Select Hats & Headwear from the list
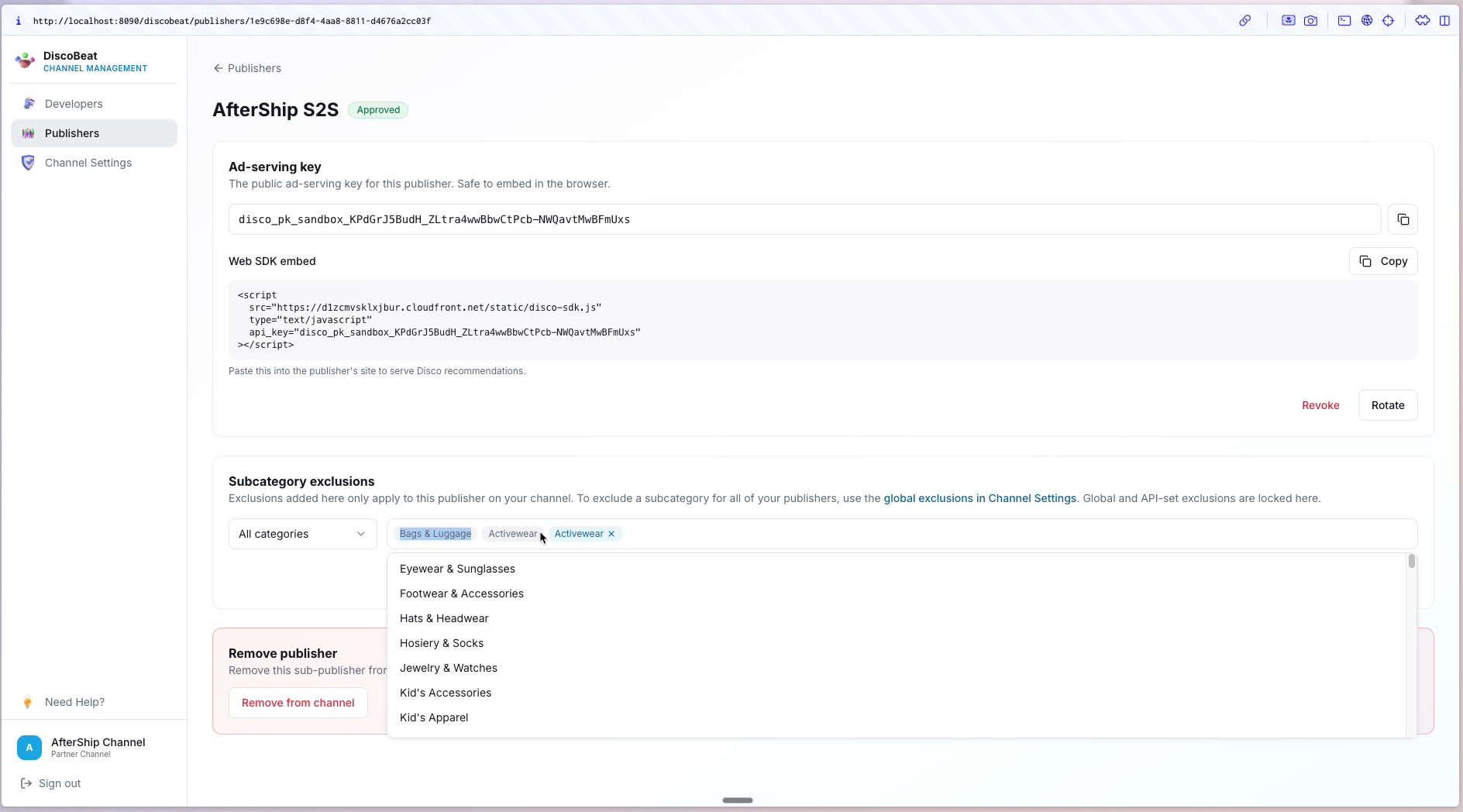The width and height of the screenshot is (1463, 812). (897, 618)
